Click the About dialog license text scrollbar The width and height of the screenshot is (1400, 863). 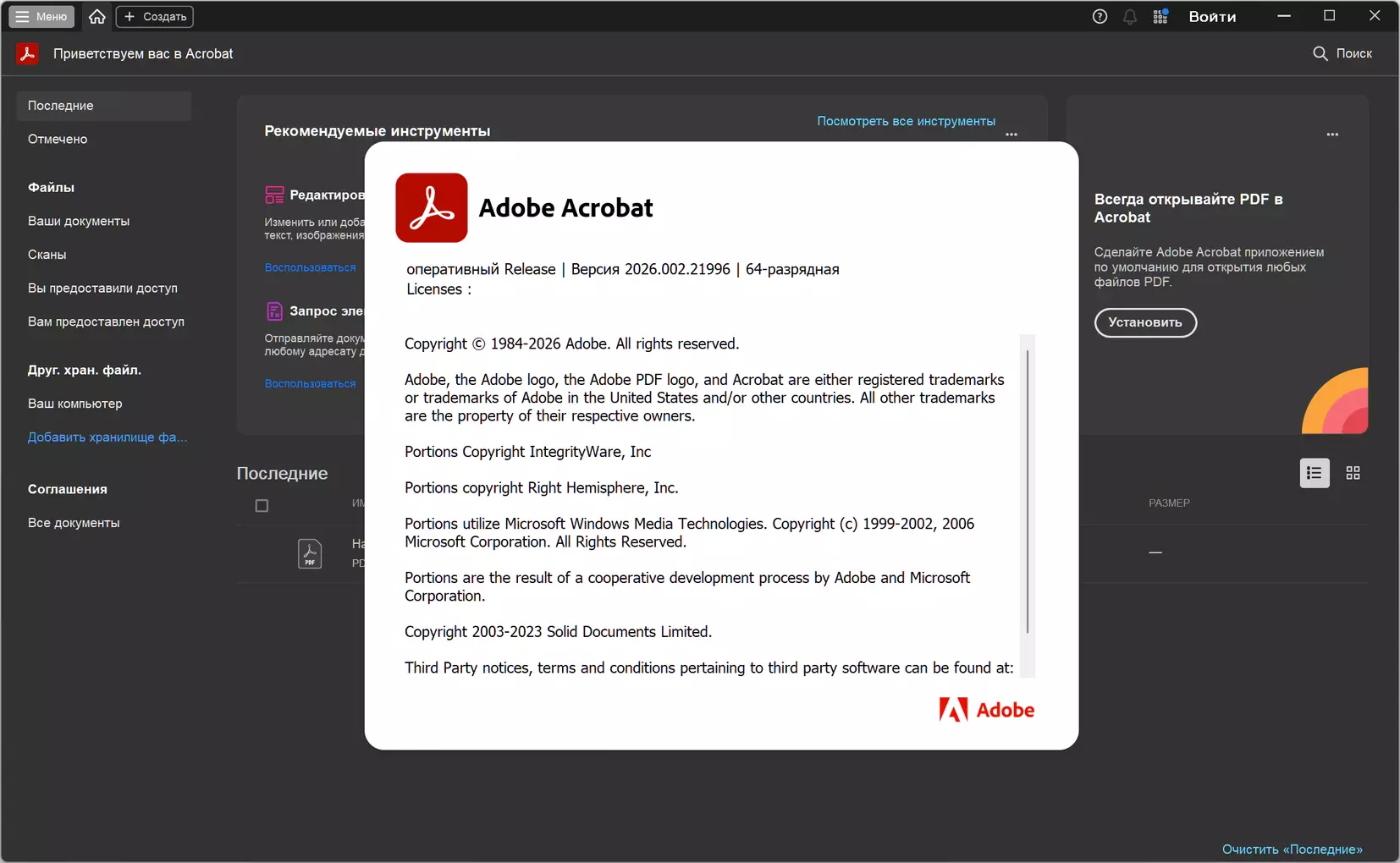1028,492
